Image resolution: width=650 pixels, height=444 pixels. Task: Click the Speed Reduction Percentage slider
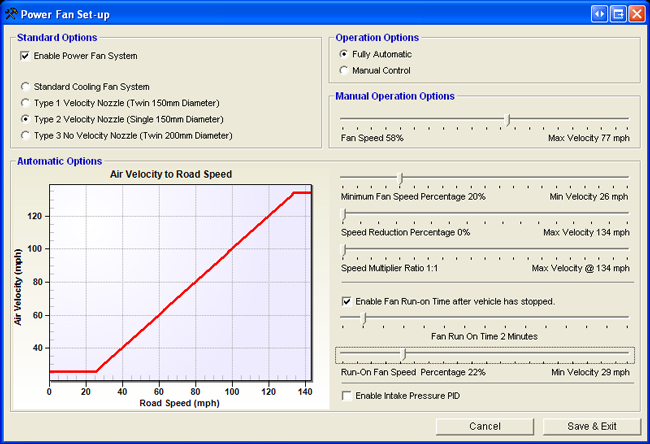(344, 215)
